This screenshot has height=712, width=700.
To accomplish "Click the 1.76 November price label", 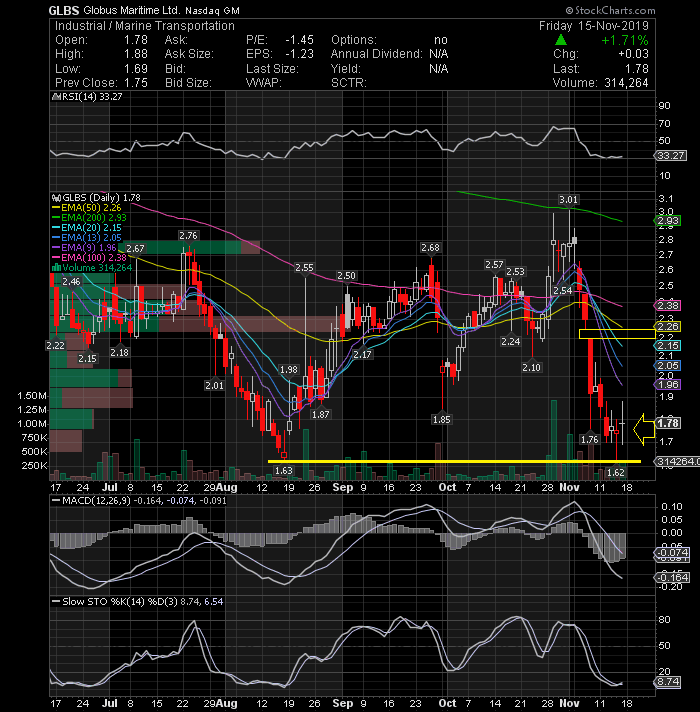I will click(590, 440).
